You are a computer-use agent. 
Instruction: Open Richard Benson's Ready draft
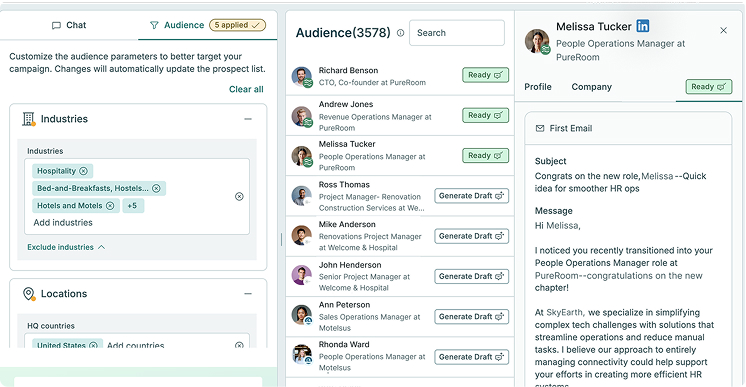click(x=485, y=75)
